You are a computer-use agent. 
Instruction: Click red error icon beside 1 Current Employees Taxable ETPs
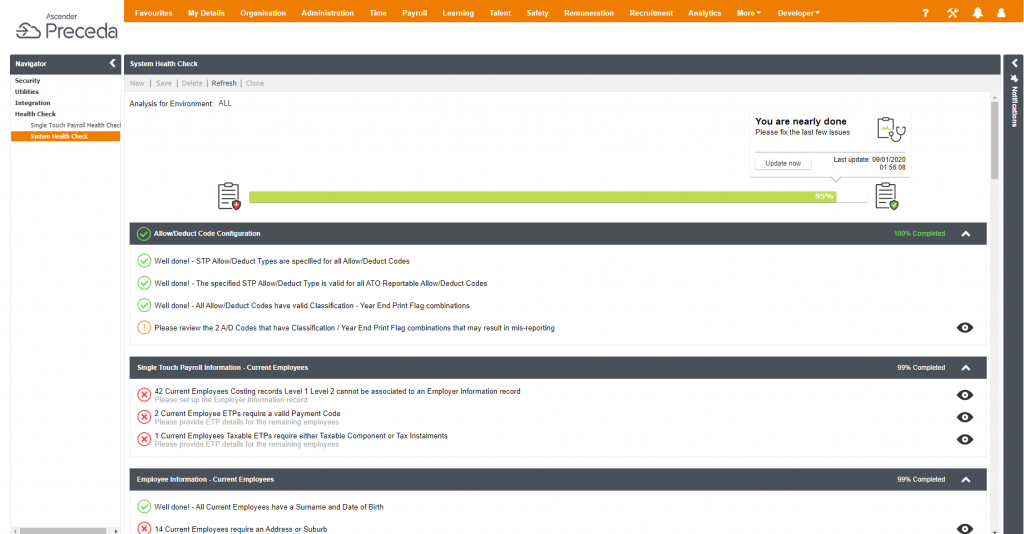click(x=144, y=439)
